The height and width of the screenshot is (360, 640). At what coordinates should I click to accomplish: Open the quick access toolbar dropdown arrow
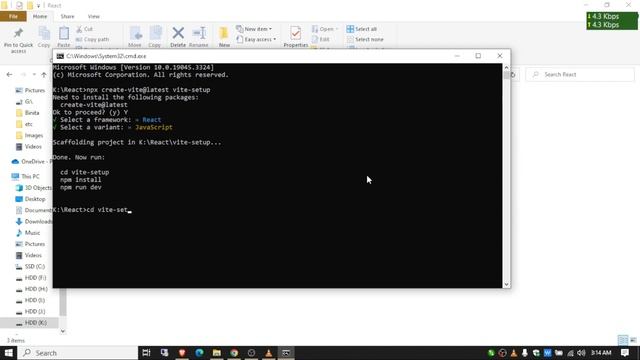39,6
